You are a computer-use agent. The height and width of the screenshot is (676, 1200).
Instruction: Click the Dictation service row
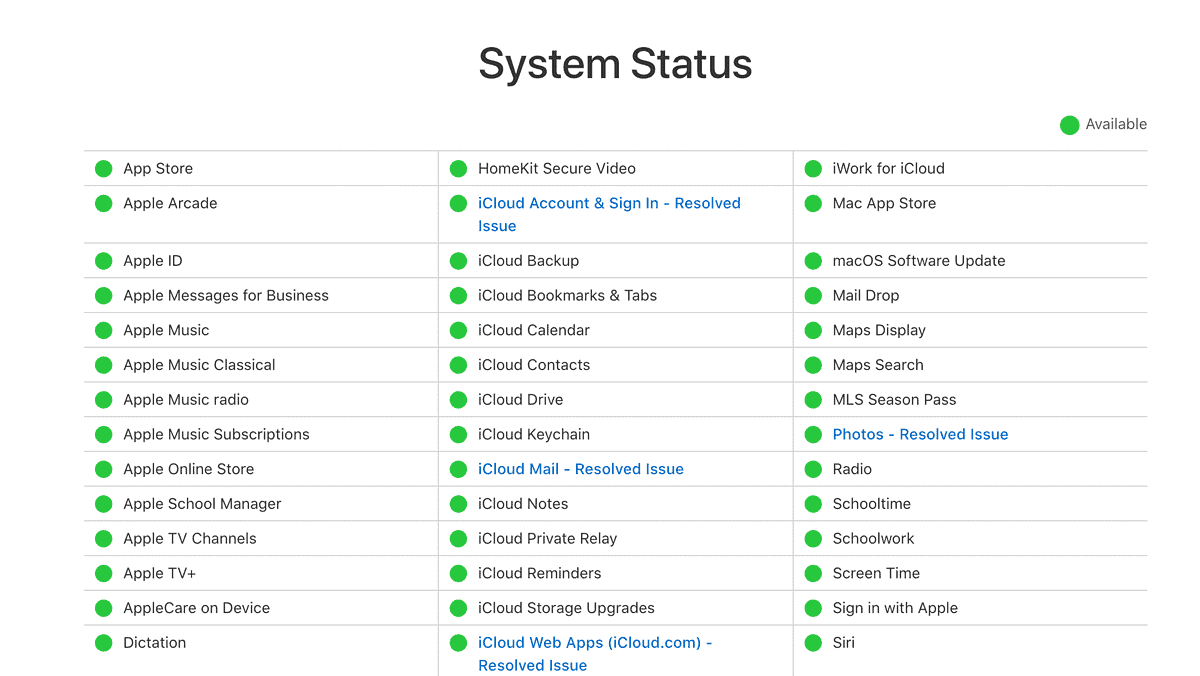153,642
